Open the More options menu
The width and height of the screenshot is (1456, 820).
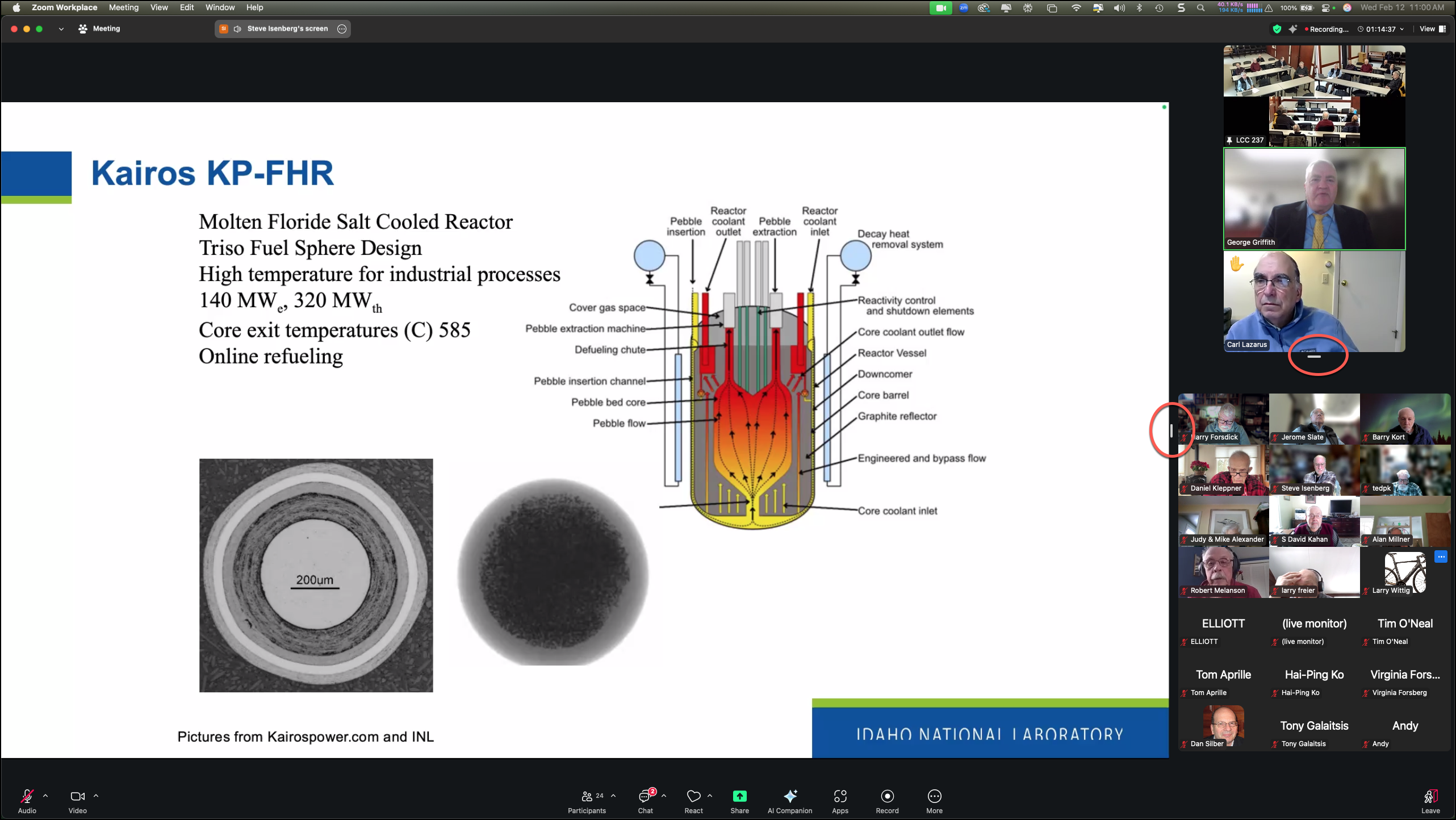[934, 801]
